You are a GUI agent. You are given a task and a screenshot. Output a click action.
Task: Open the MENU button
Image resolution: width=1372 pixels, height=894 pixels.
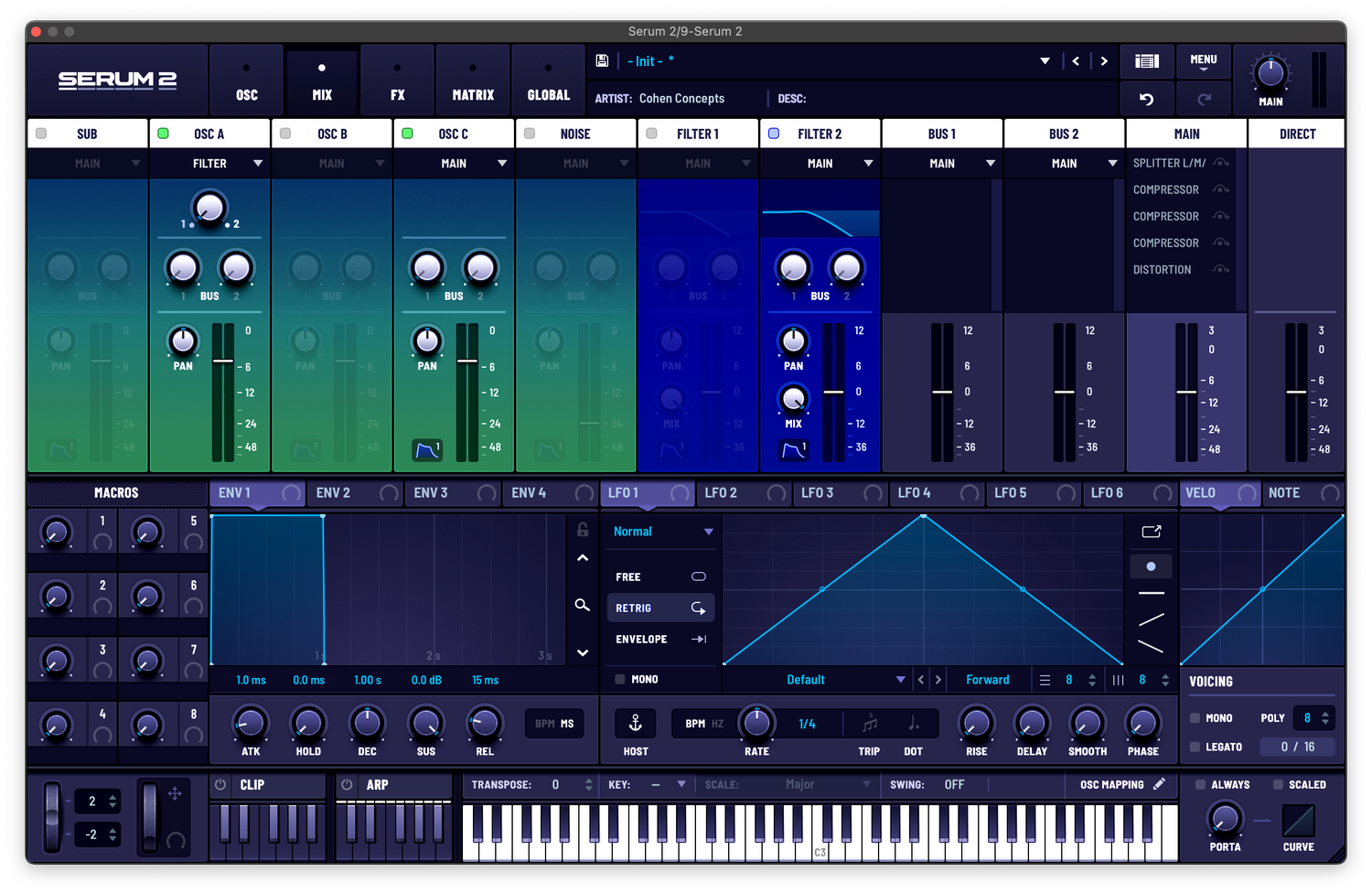click(x=1203, y=61)
